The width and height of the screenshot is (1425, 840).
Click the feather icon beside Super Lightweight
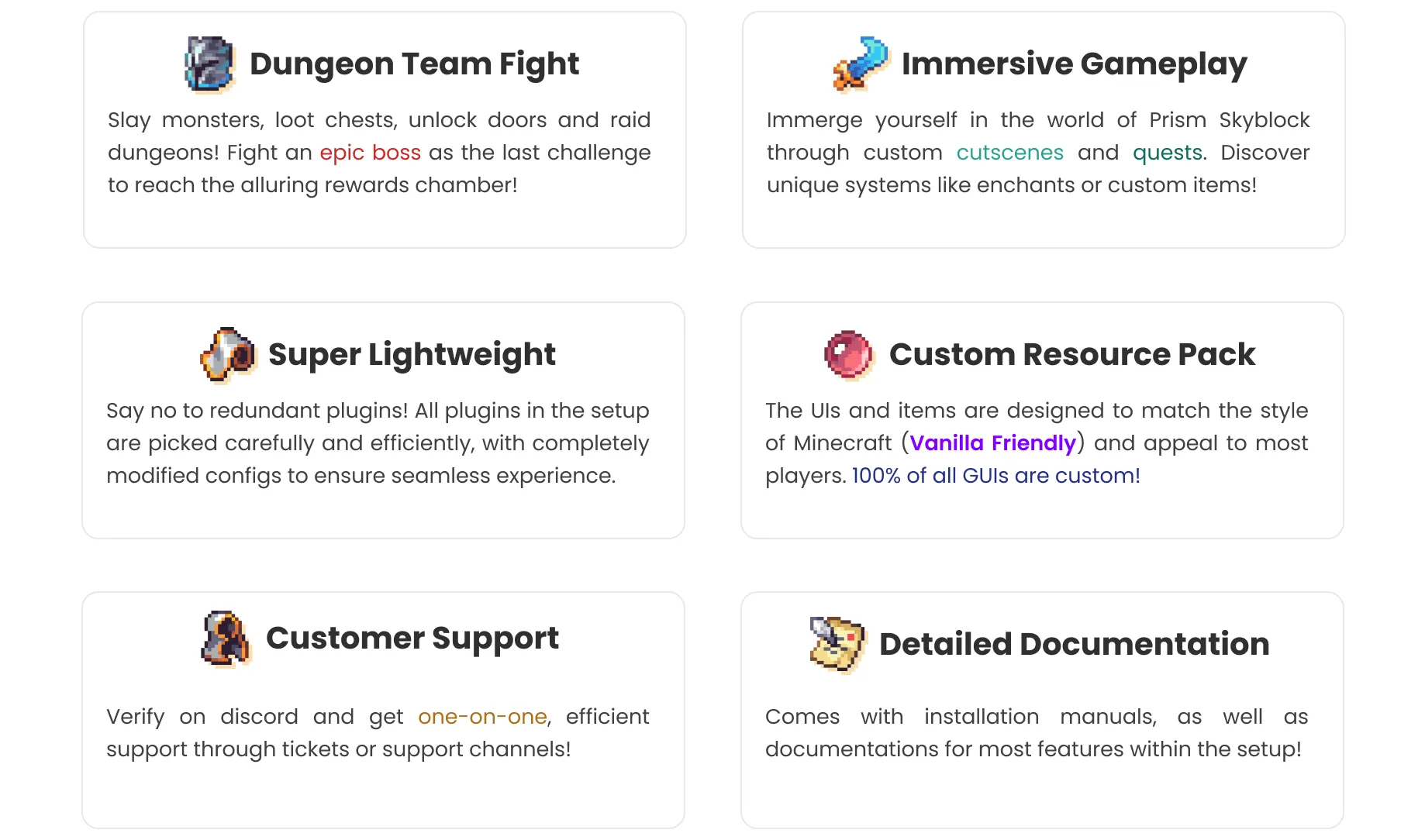tap(228, 355)
